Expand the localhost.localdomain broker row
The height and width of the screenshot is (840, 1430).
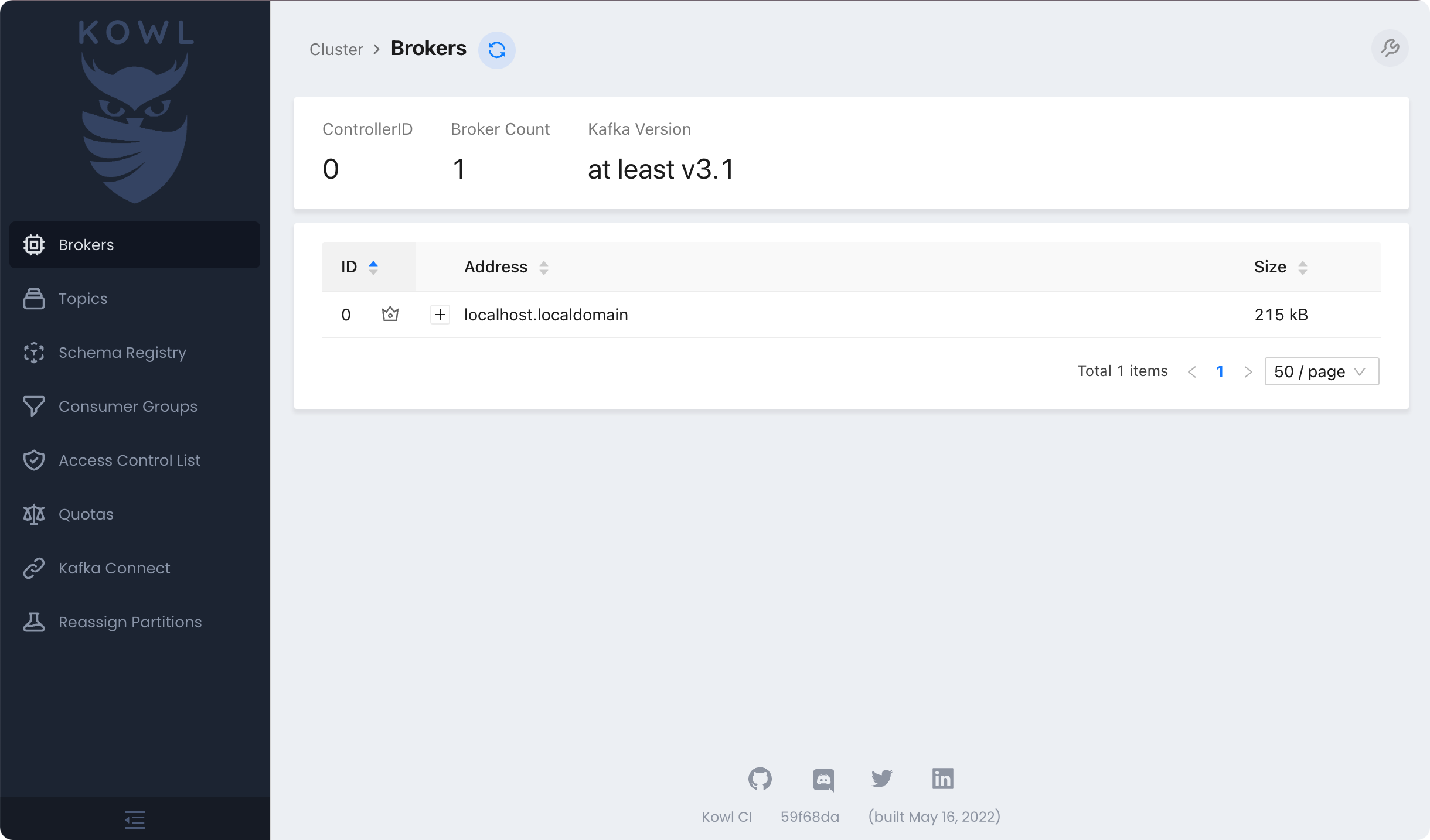[440, 315]
